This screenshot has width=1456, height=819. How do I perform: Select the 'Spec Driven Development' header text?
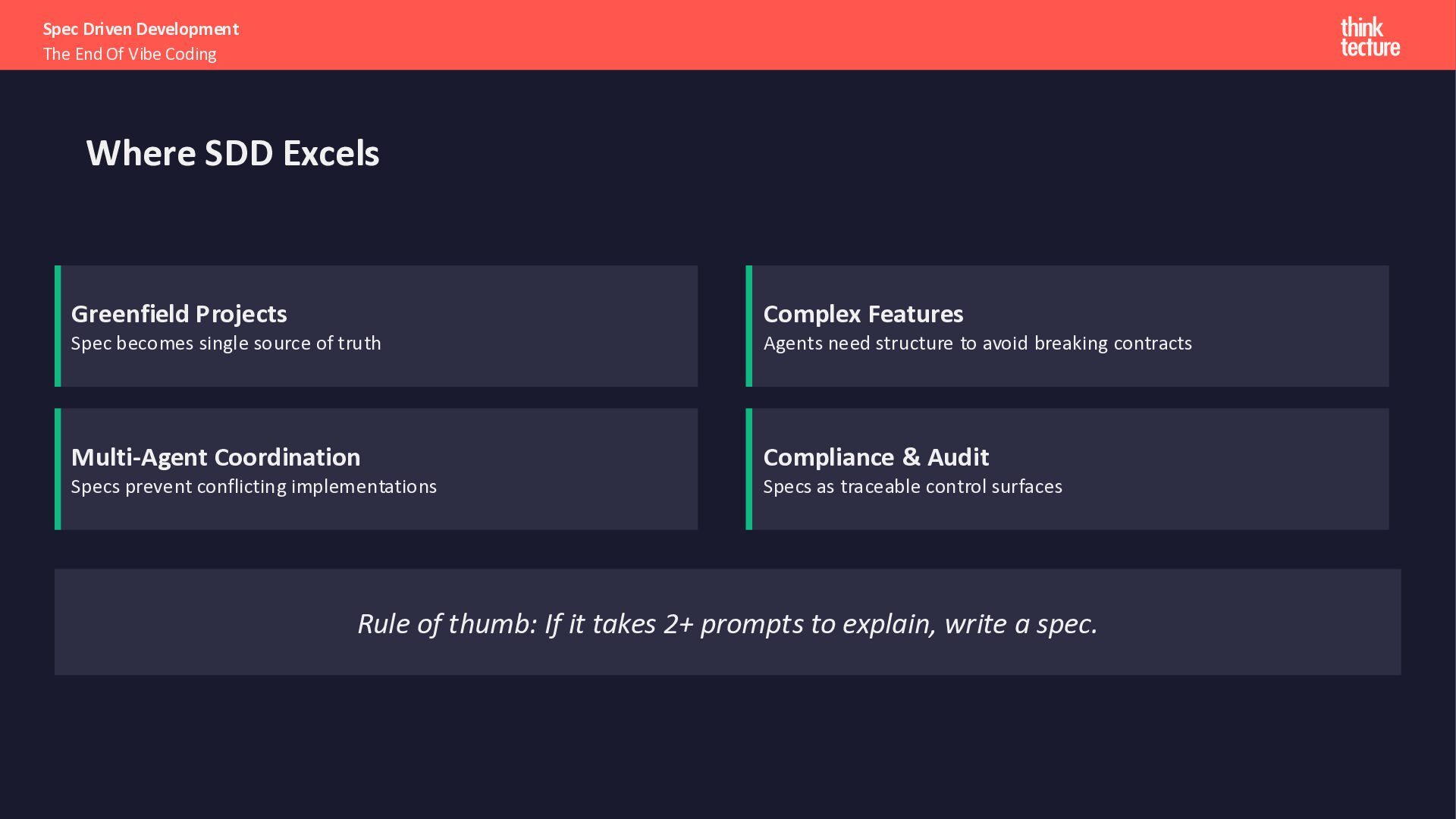141,29
